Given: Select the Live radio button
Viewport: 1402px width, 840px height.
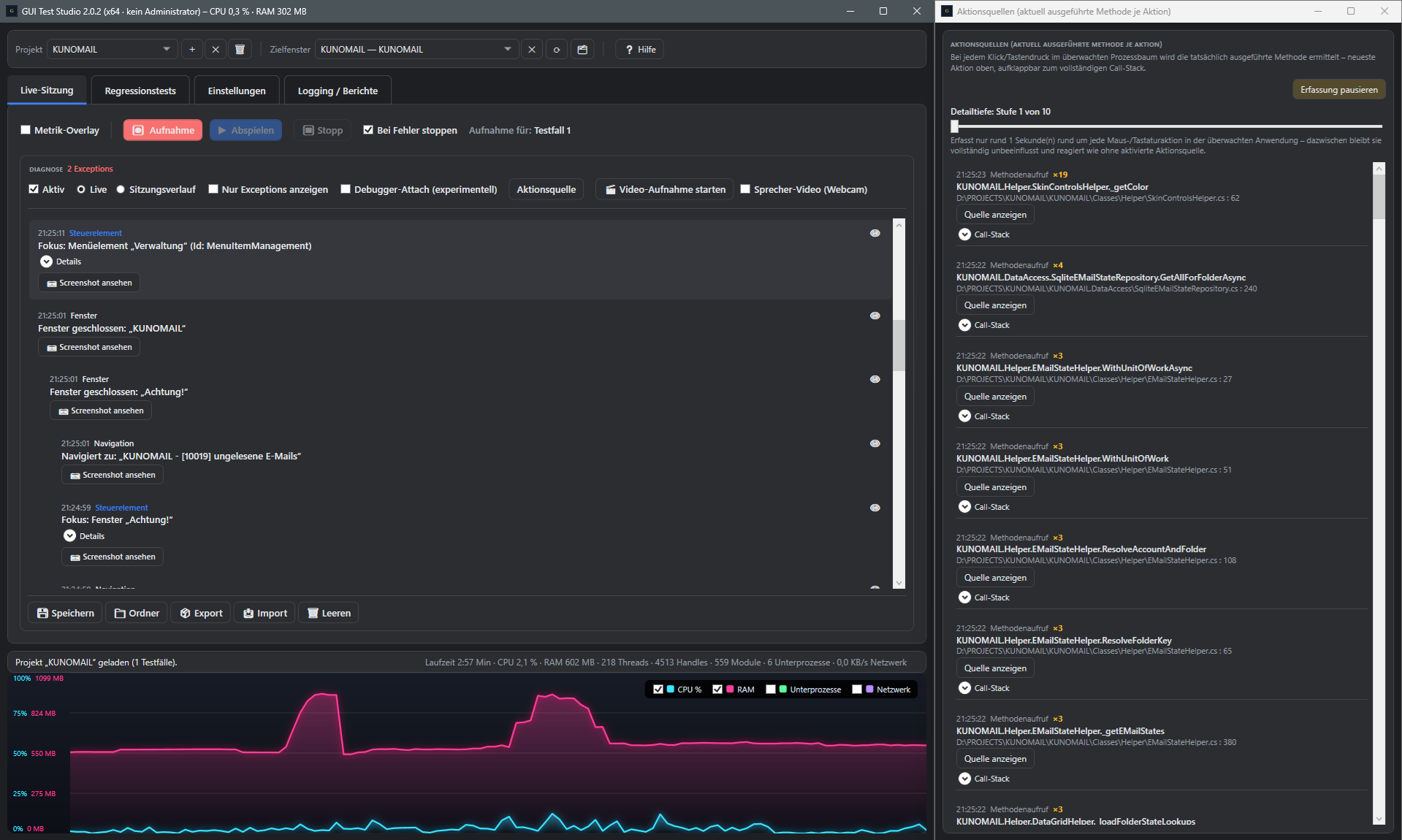Looking at the screenshot, I should click(x=81, y=189).
